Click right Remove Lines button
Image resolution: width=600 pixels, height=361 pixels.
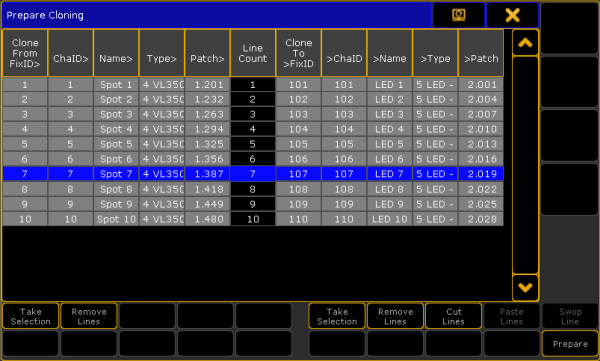tap(395, 316)
